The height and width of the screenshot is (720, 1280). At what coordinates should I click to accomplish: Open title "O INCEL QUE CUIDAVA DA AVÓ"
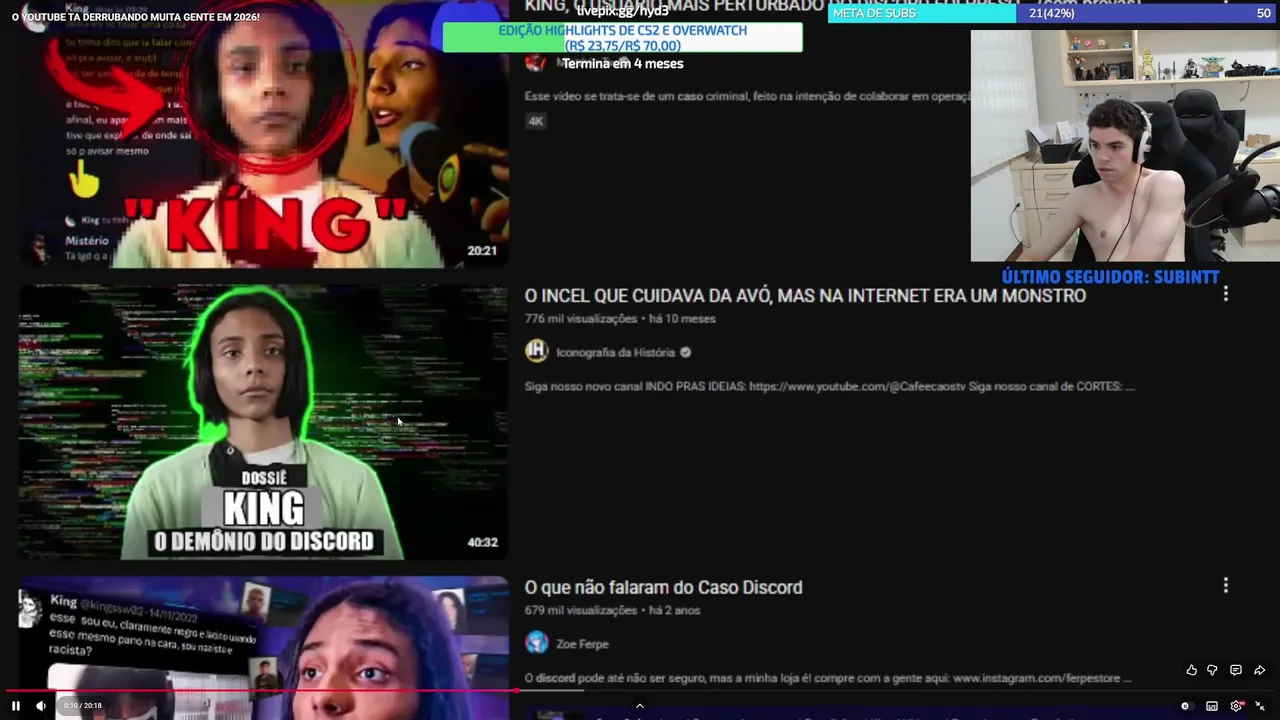click(x=805, y=296)
